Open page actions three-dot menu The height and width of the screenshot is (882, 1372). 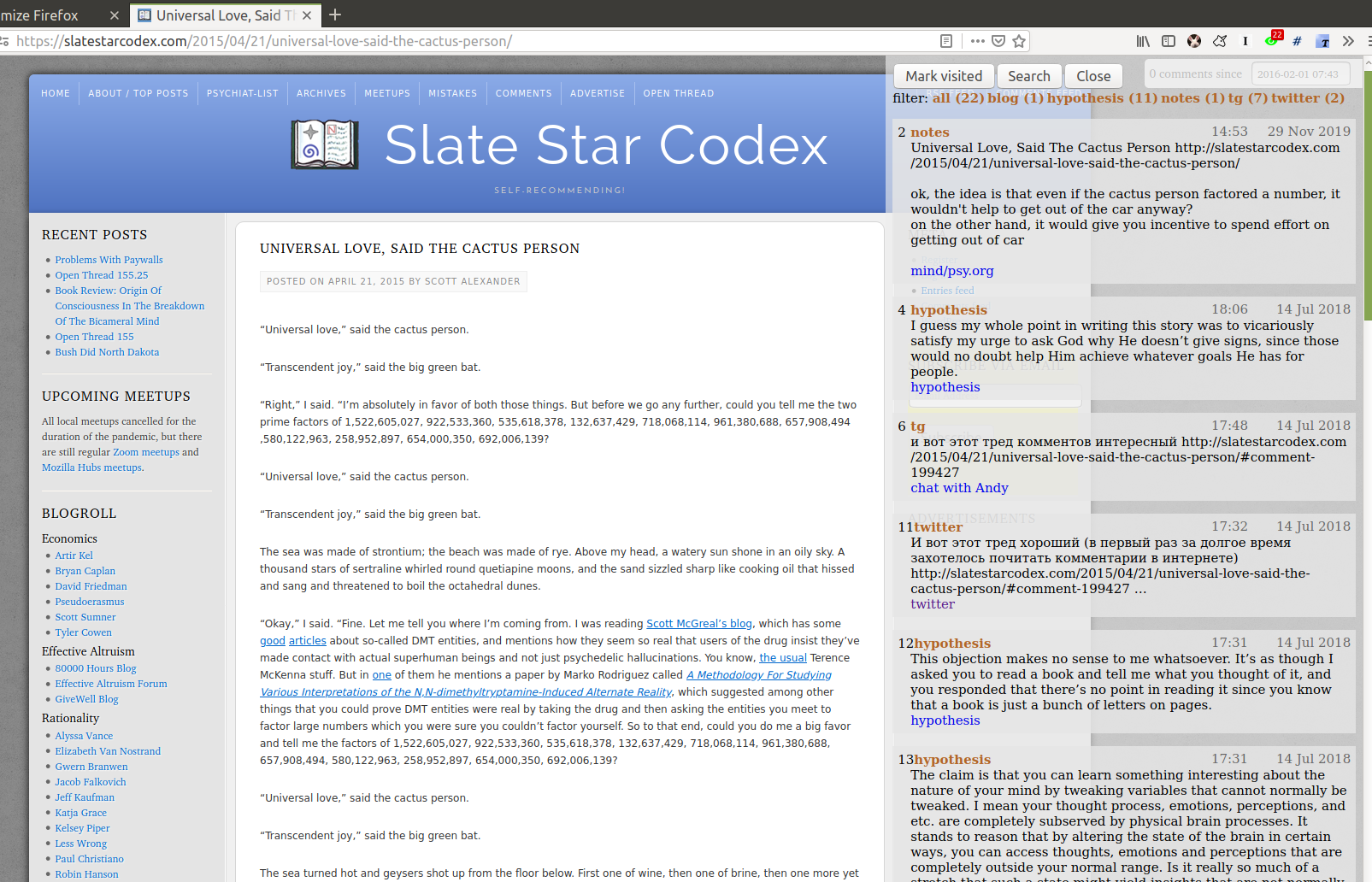point(978,41)
